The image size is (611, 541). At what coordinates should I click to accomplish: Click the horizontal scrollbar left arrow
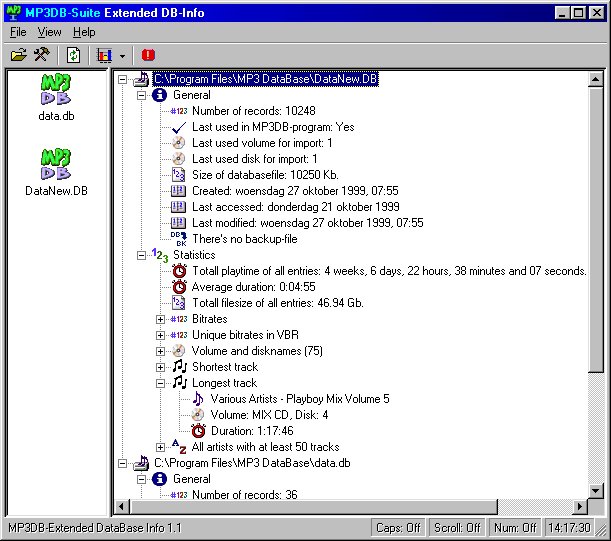(121, 507)
